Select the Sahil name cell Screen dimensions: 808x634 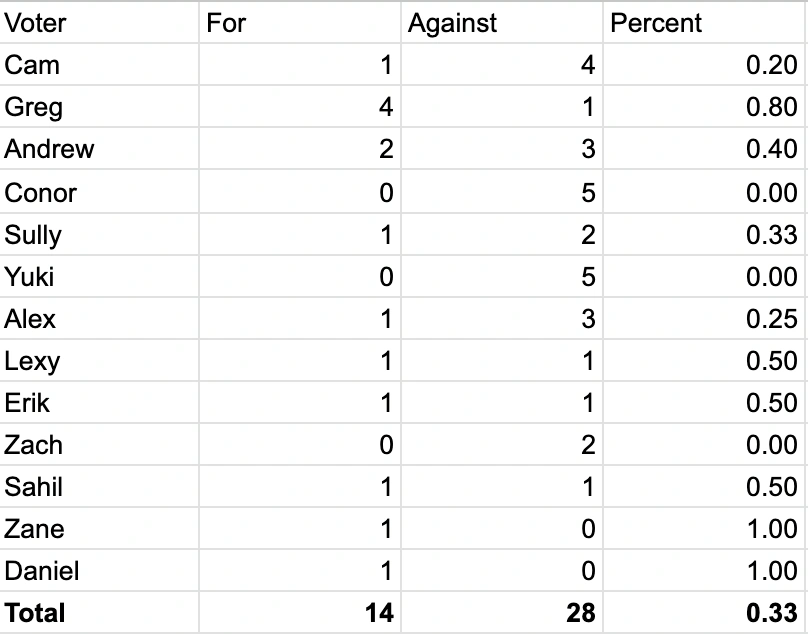coord(34,487)
